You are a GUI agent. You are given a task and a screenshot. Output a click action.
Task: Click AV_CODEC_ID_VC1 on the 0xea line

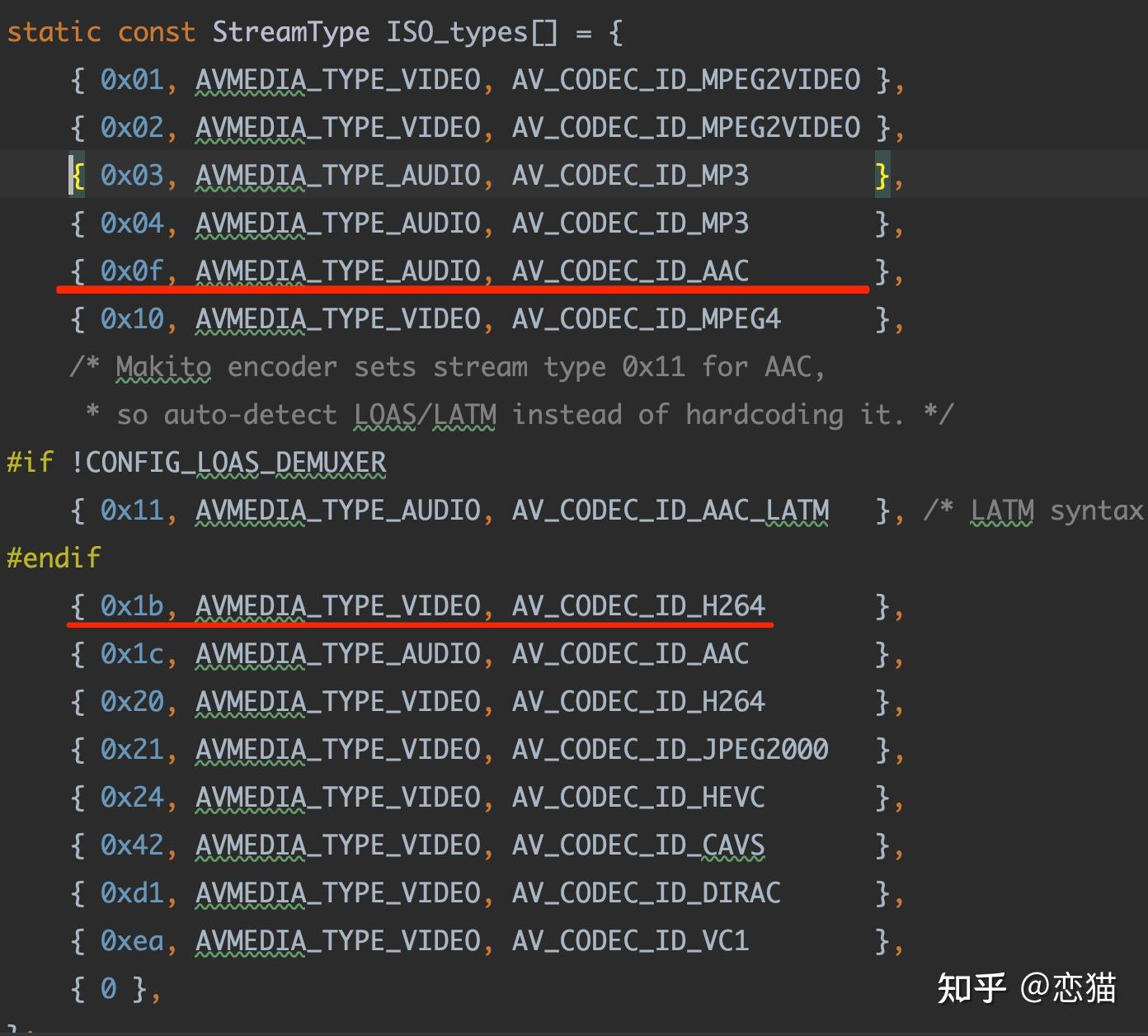[630, 940]
